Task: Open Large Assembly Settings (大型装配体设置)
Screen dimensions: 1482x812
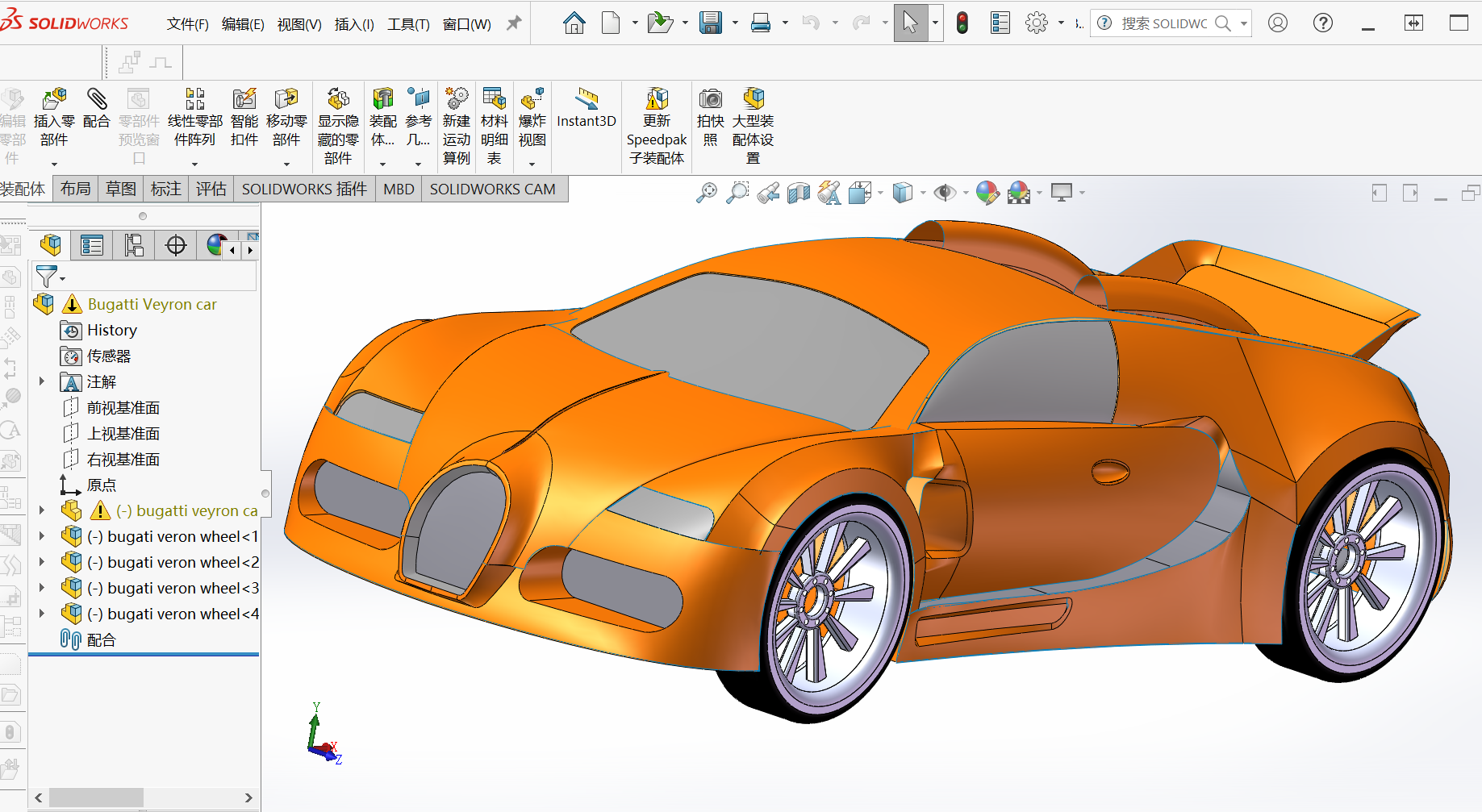Action: click(754, 127)
